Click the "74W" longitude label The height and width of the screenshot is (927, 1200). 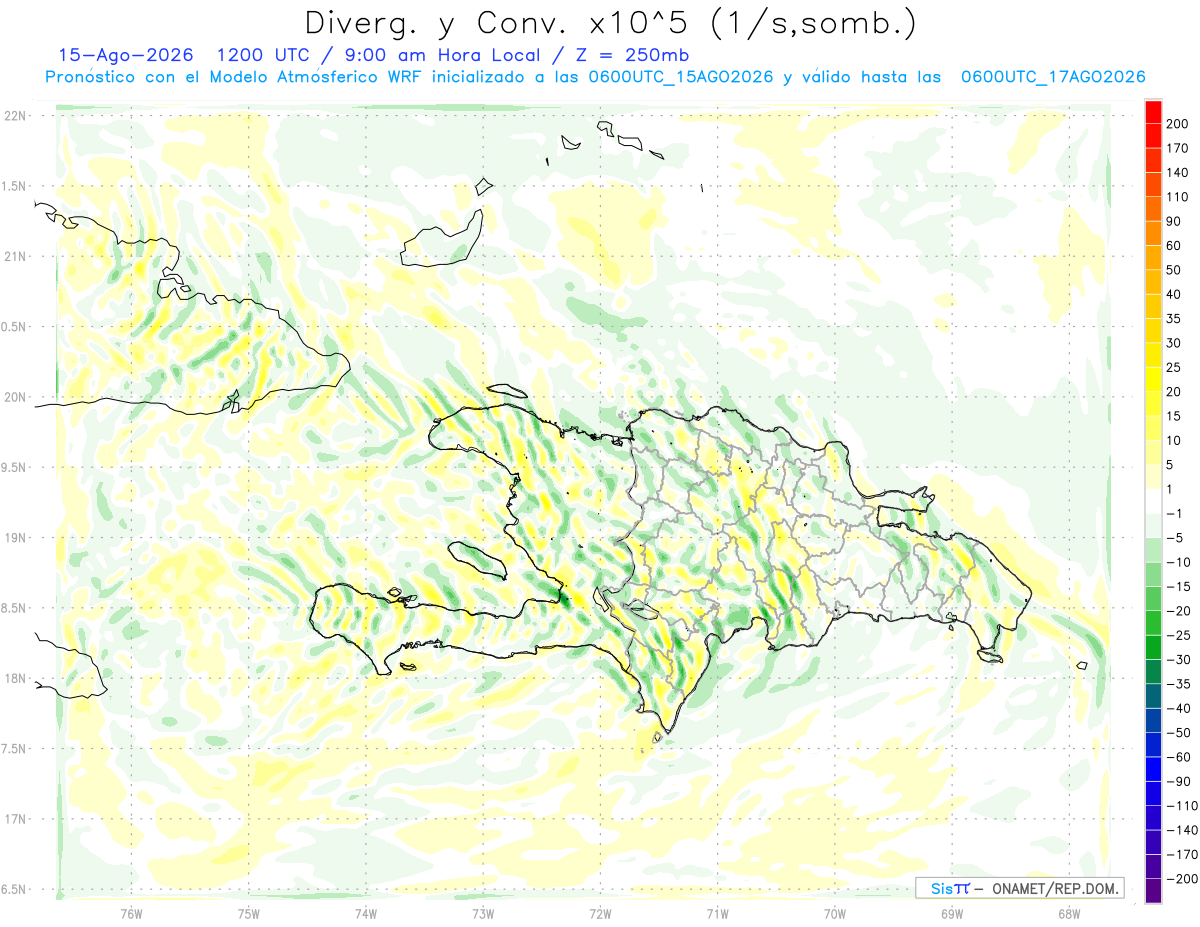coord(366,914)
